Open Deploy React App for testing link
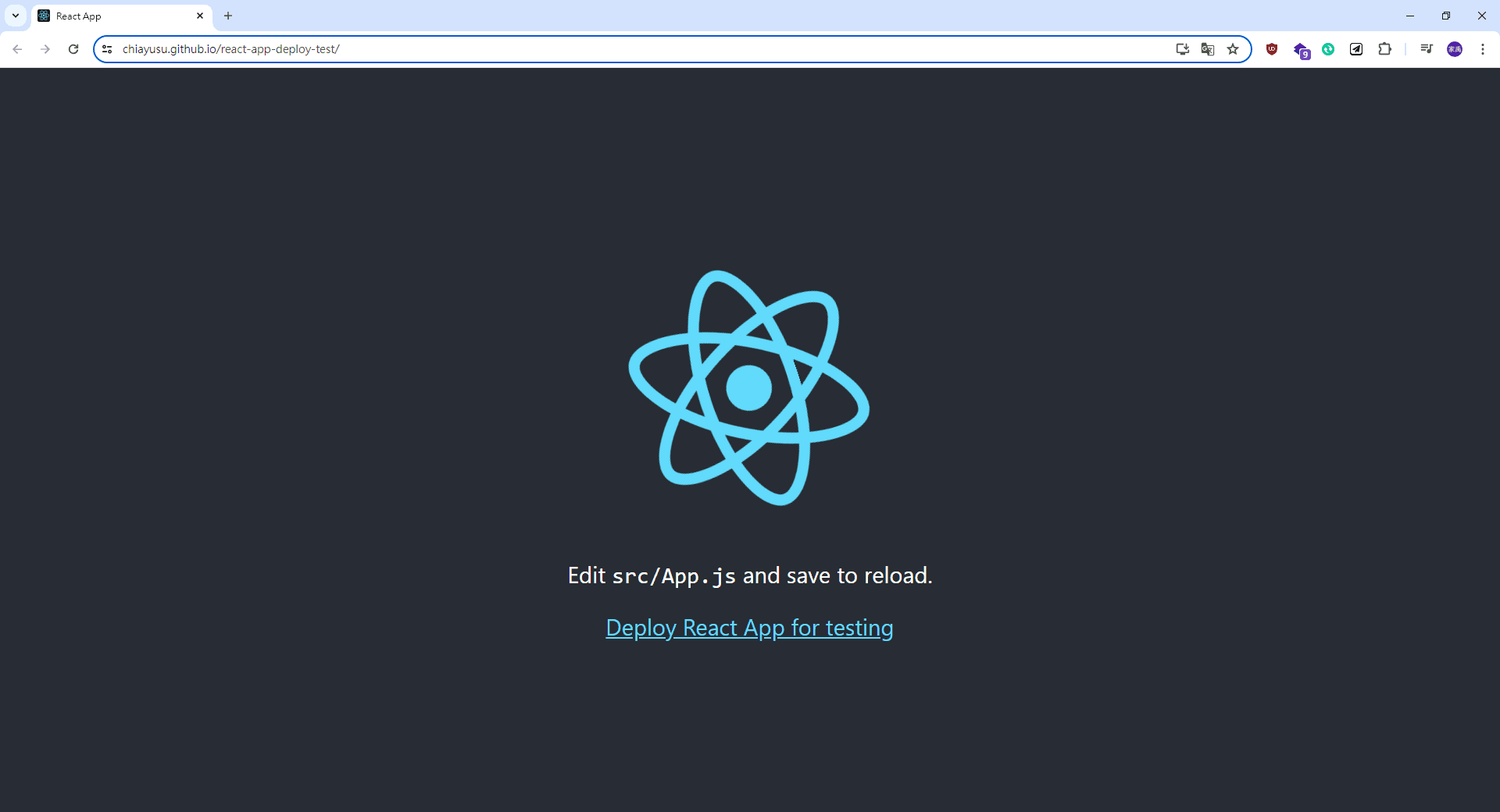Viewport: 1500px width, 812px height. (749, 628)
